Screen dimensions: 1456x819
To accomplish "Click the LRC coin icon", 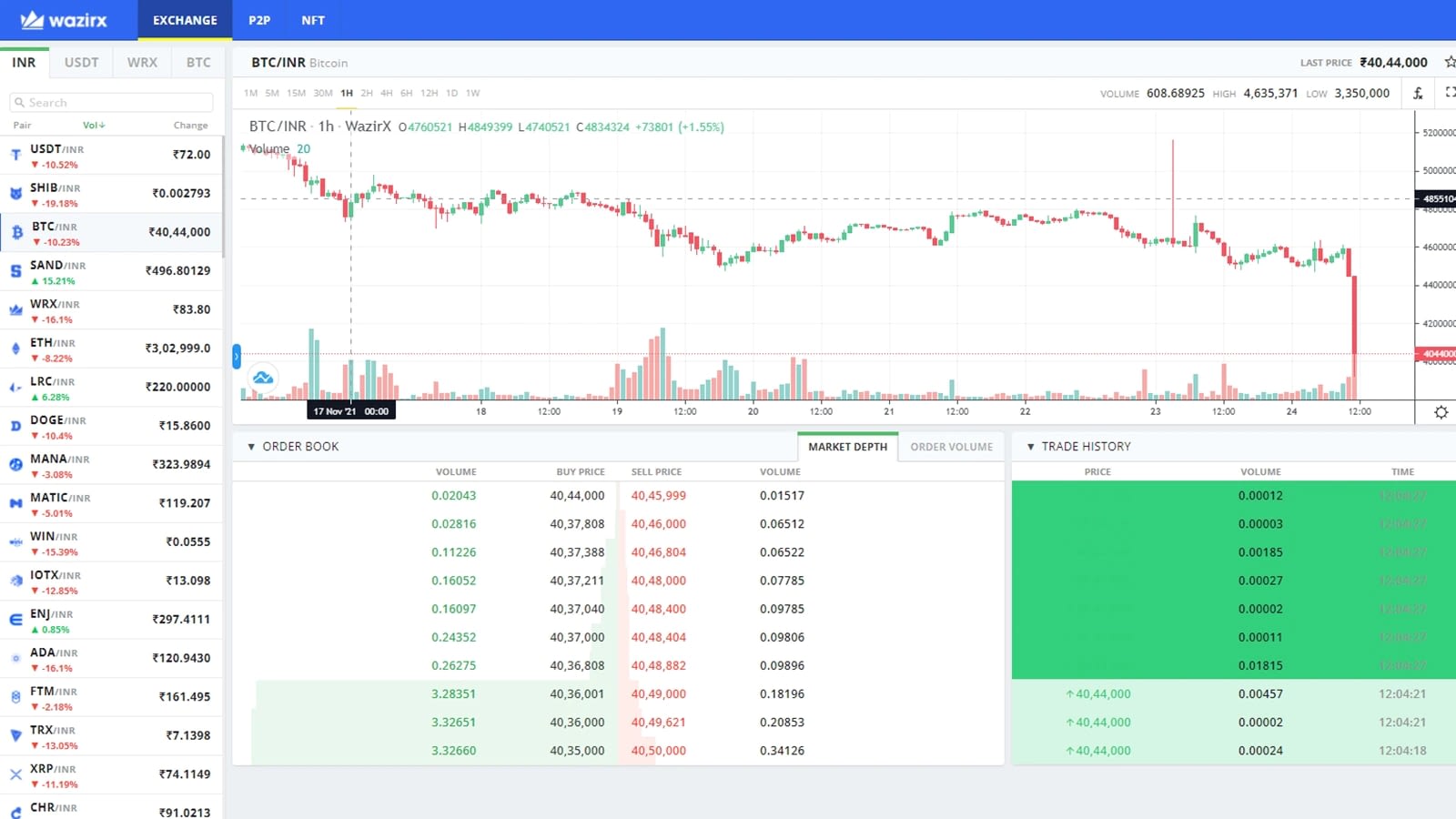I will coord(15,388).
